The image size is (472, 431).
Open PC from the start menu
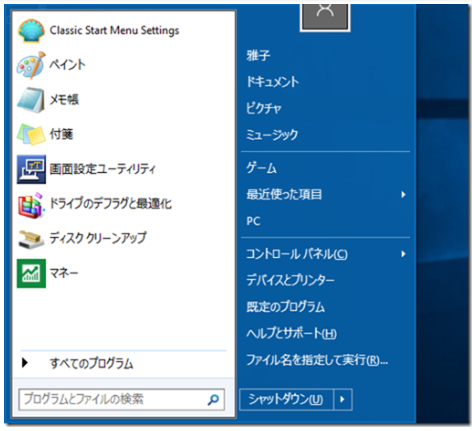253,221
